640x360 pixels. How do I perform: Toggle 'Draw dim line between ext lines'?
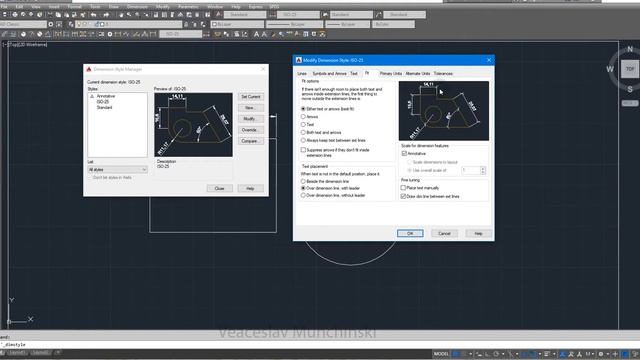[403, 196]
